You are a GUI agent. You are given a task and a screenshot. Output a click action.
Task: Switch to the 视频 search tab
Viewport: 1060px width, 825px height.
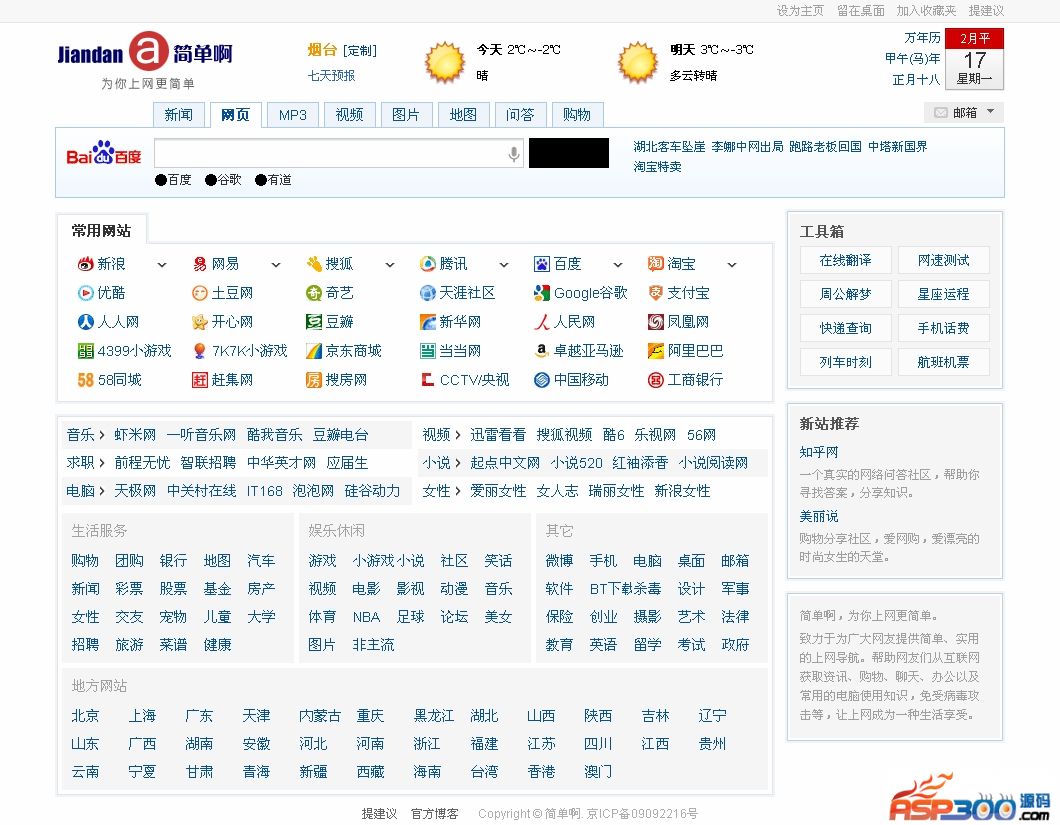[350, 115]
